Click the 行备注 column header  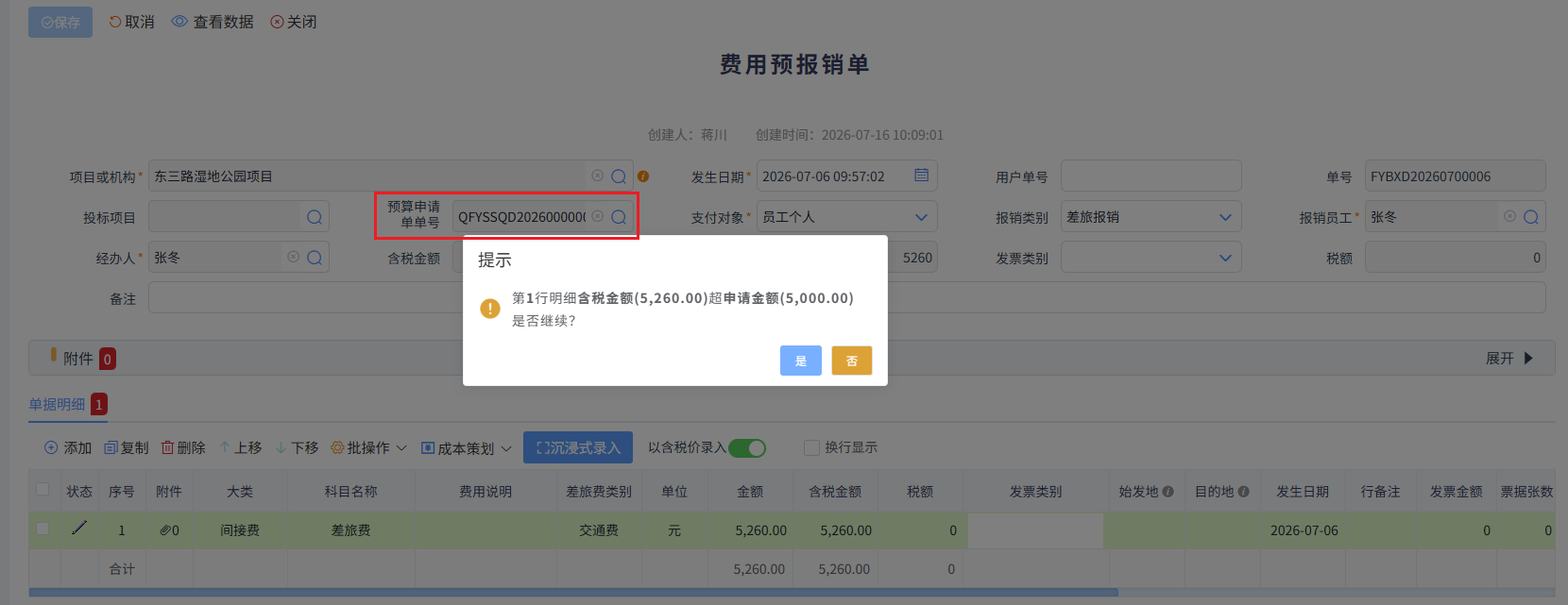coord(1381,492)
